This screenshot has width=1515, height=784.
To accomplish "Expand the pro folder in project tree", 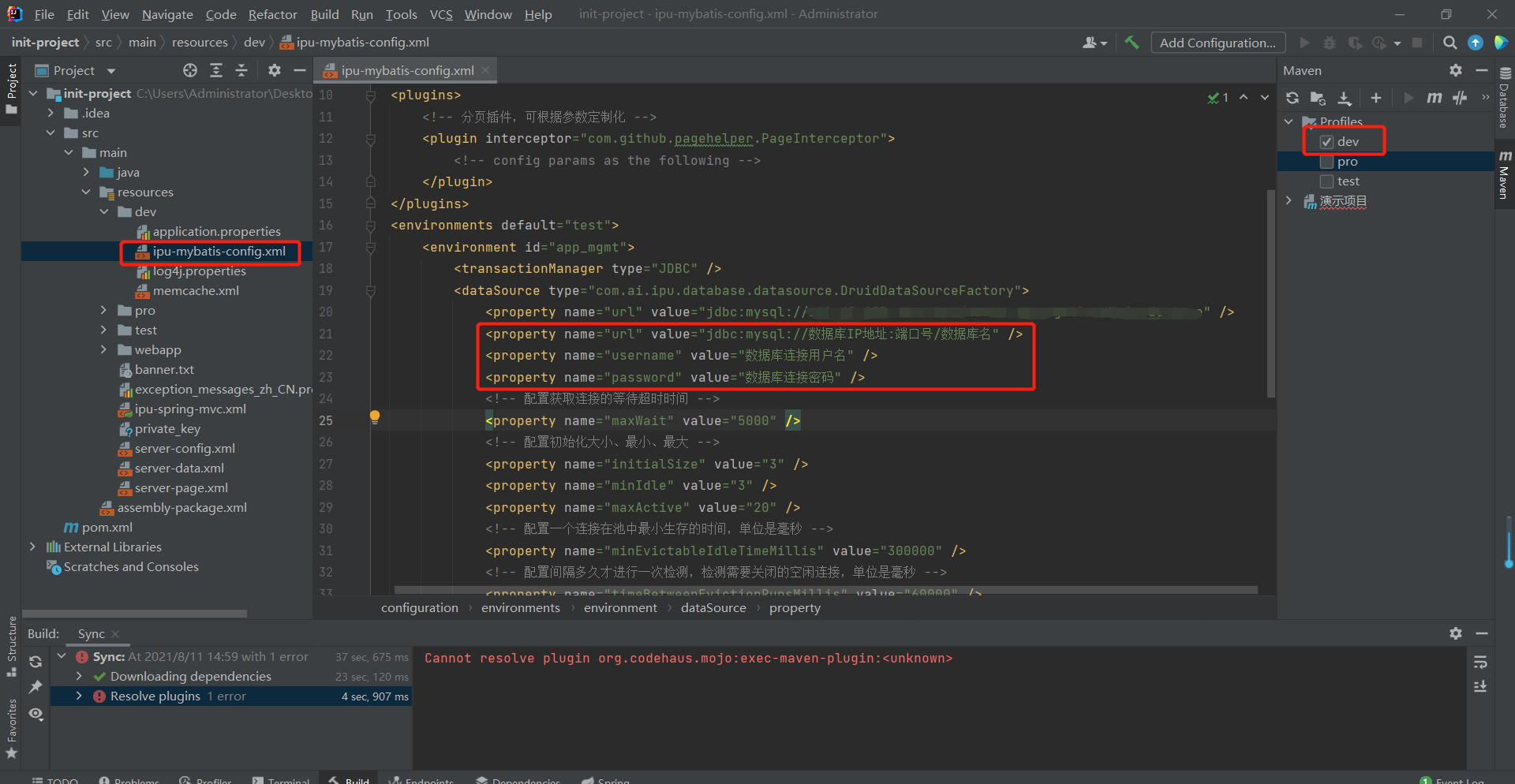I will (x=103, y=311).
